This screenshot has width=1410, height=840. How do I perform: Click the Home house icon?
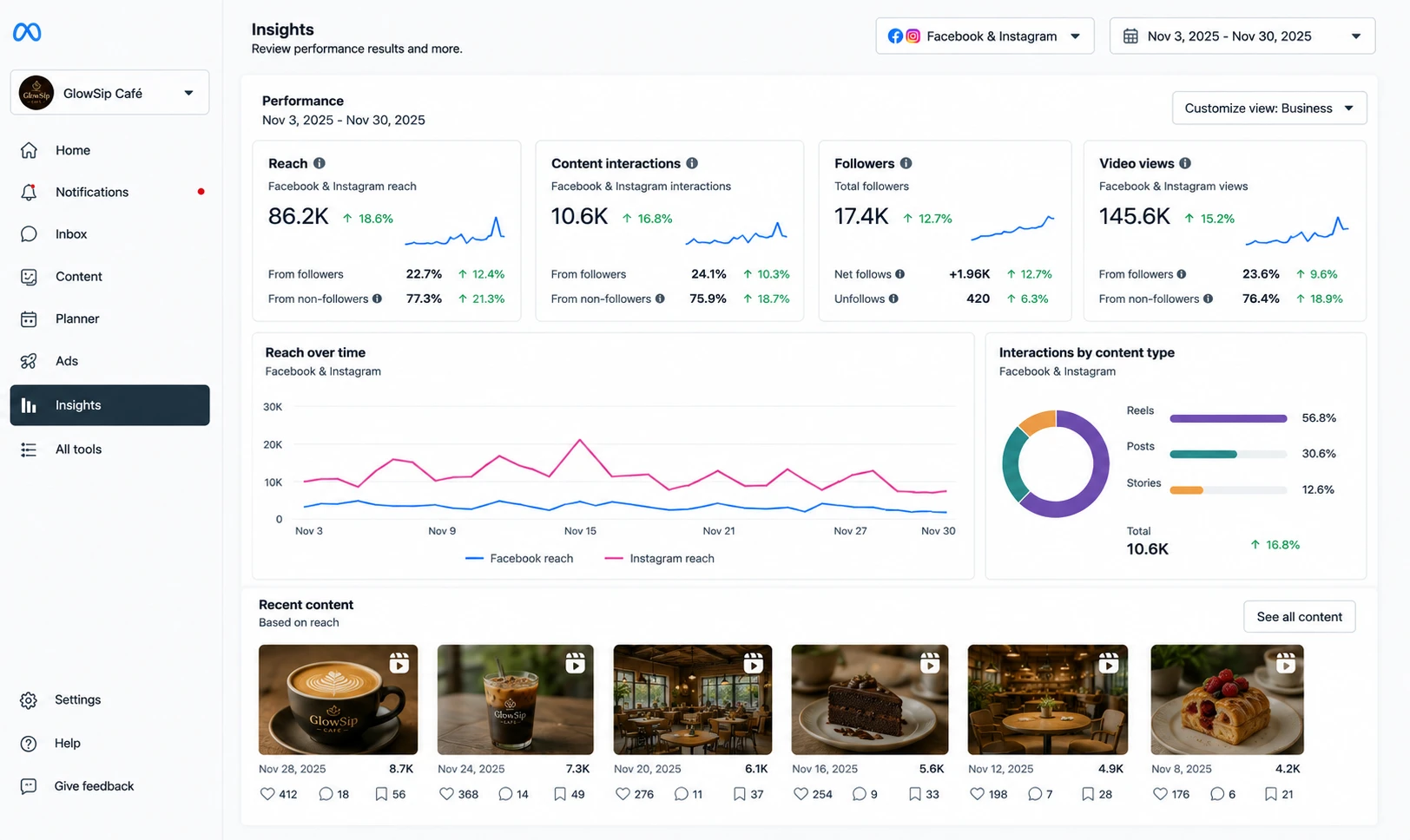coord(29,150)
